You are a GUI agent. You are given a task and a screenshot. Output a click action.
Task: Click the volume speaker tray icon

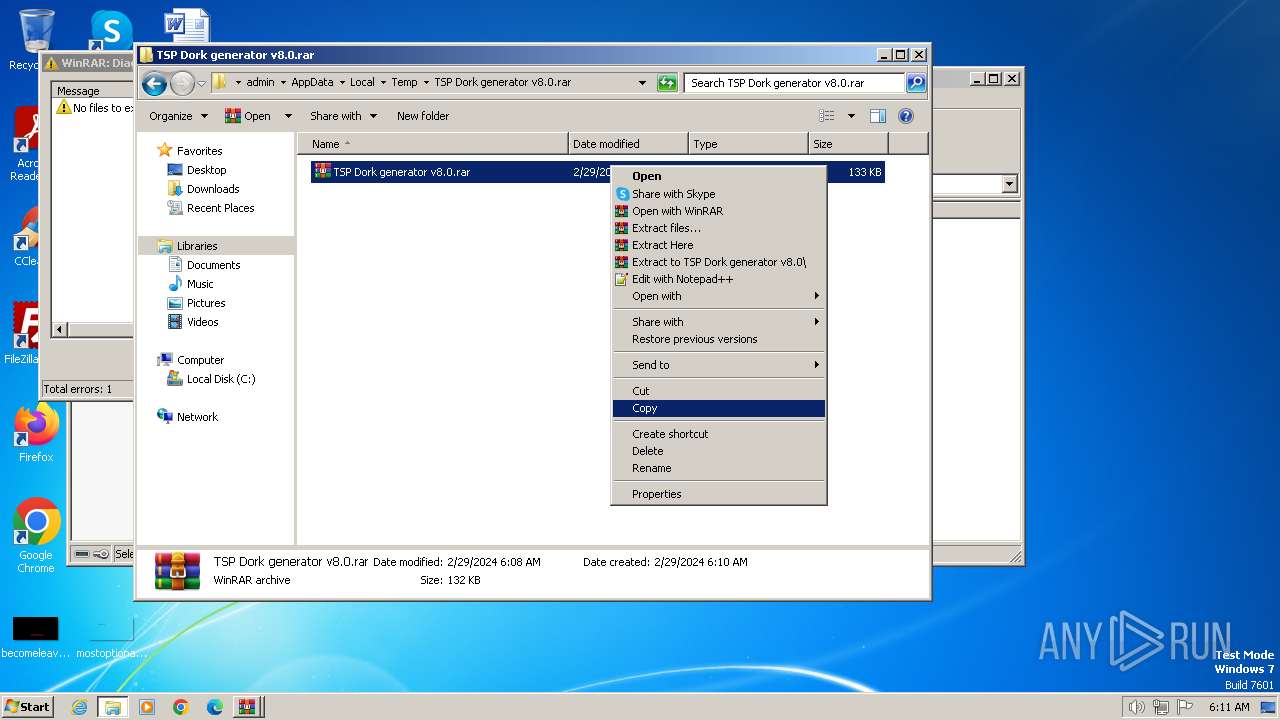click(x=1137, y=707)
